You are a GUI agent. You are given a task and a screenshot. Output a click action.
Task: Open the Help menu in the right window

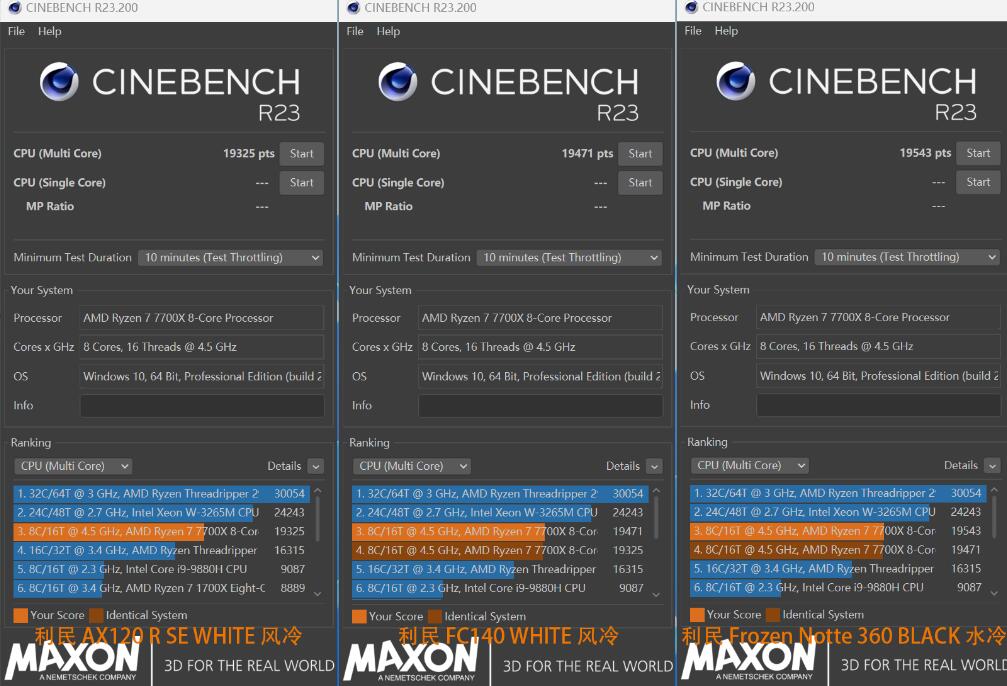pyautogui.click(x=726, y=30)
